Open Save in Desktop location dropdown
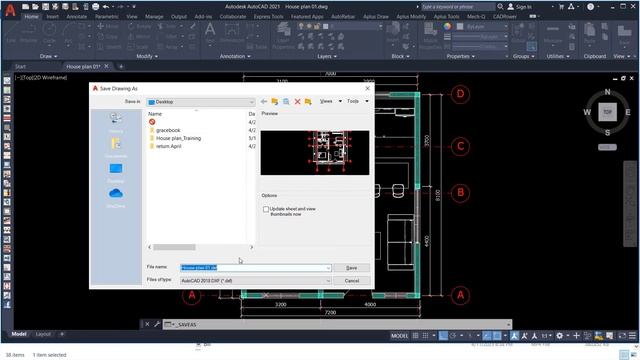This screenshot has width=640, height=360. 201,102
